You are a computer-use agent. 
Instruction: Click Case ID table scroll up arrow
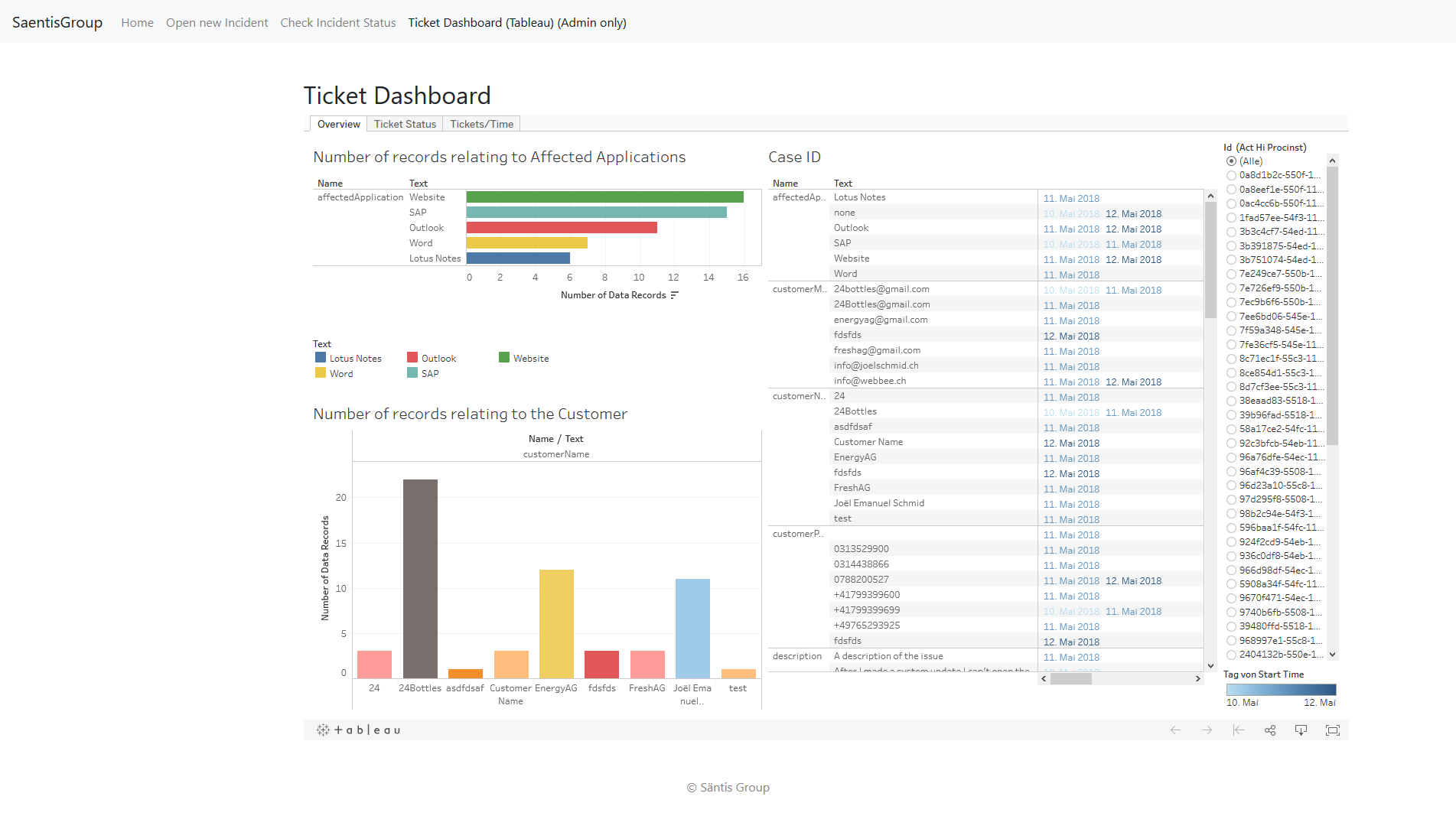pos(1210,196)
